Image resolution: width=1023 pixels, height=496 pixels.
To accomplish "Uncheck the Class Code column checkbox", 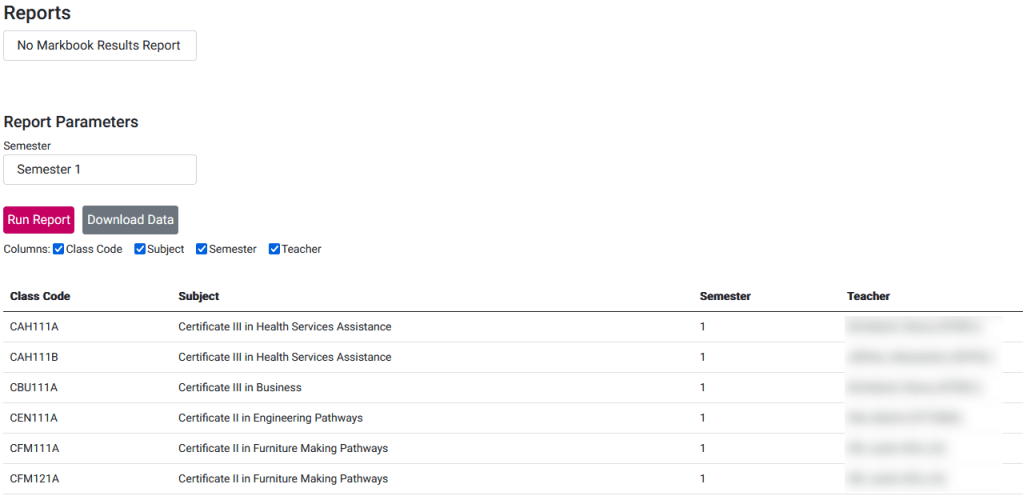I will 59,249.
